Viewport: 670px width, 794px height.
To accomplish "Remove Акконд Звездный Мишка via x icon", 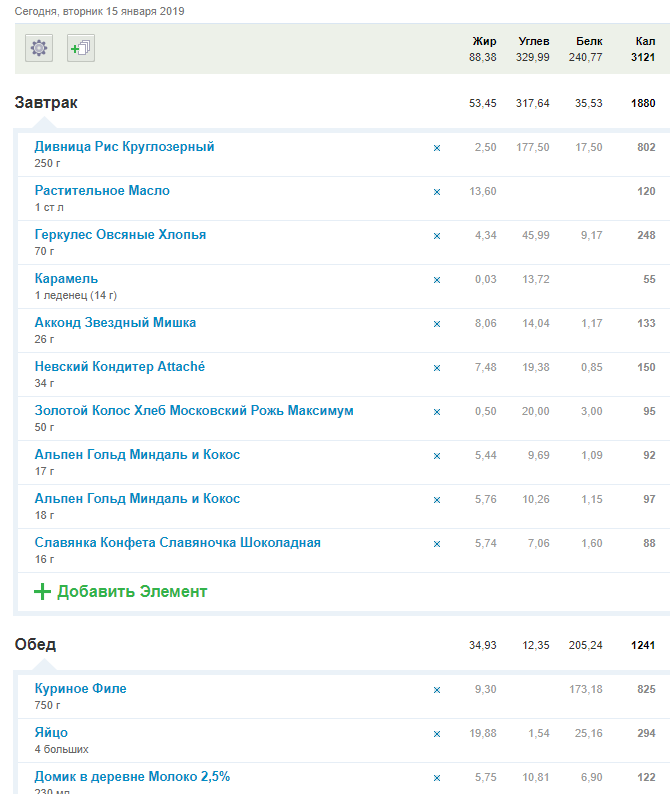I will point(436,324).
